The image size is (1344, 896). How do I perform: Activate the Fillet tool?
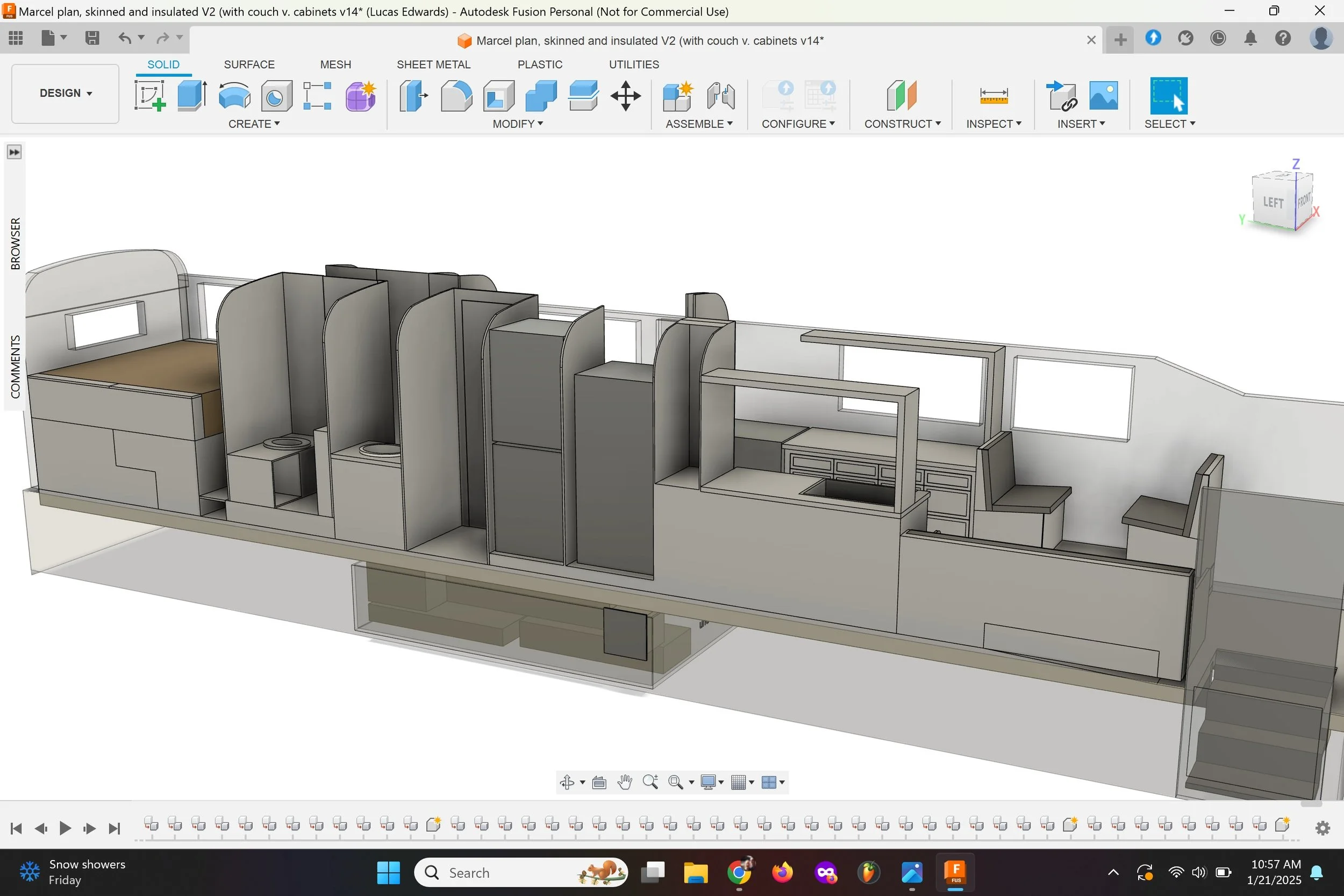pos(456,96)
